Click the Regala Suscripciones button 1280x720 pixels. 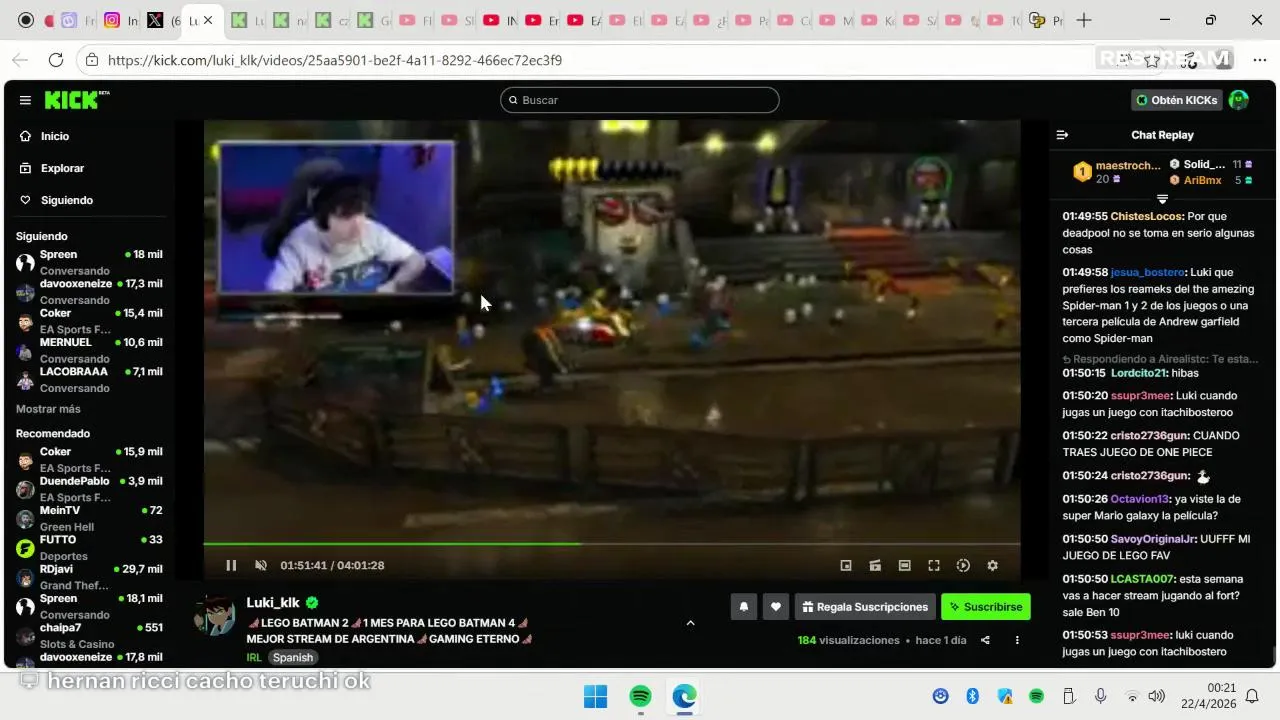point(865,606)
